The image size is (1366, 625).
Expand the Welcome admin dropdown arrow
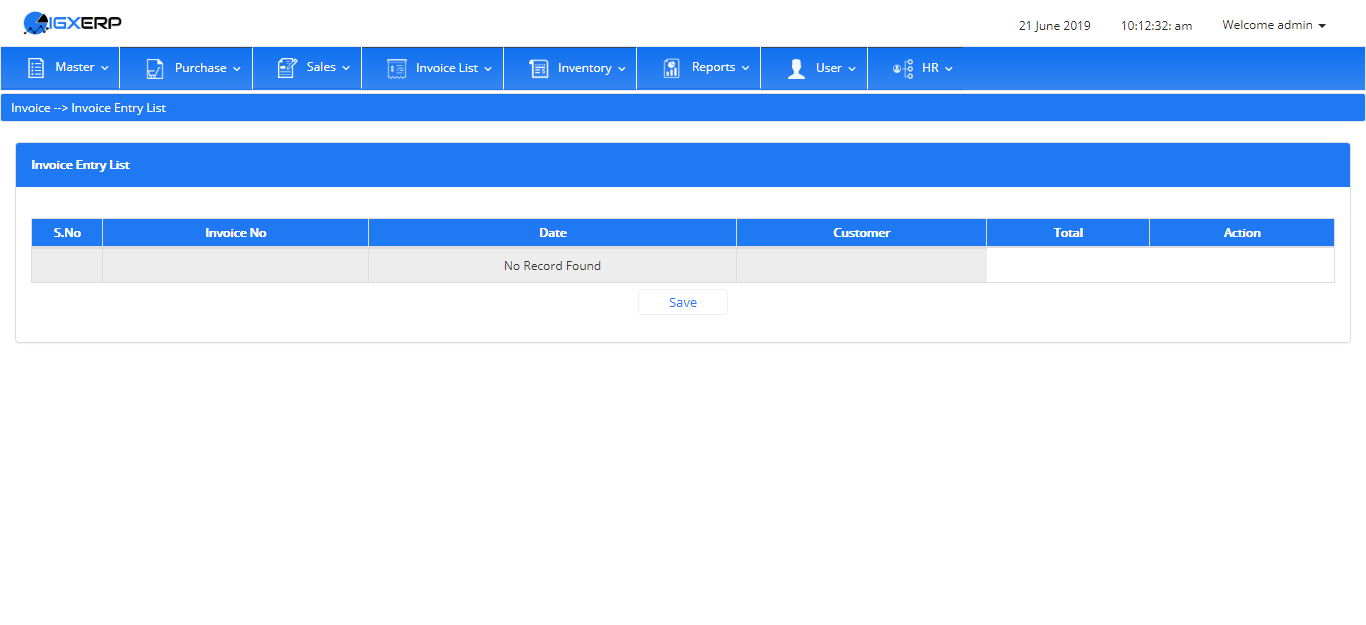click(1322, 26)
